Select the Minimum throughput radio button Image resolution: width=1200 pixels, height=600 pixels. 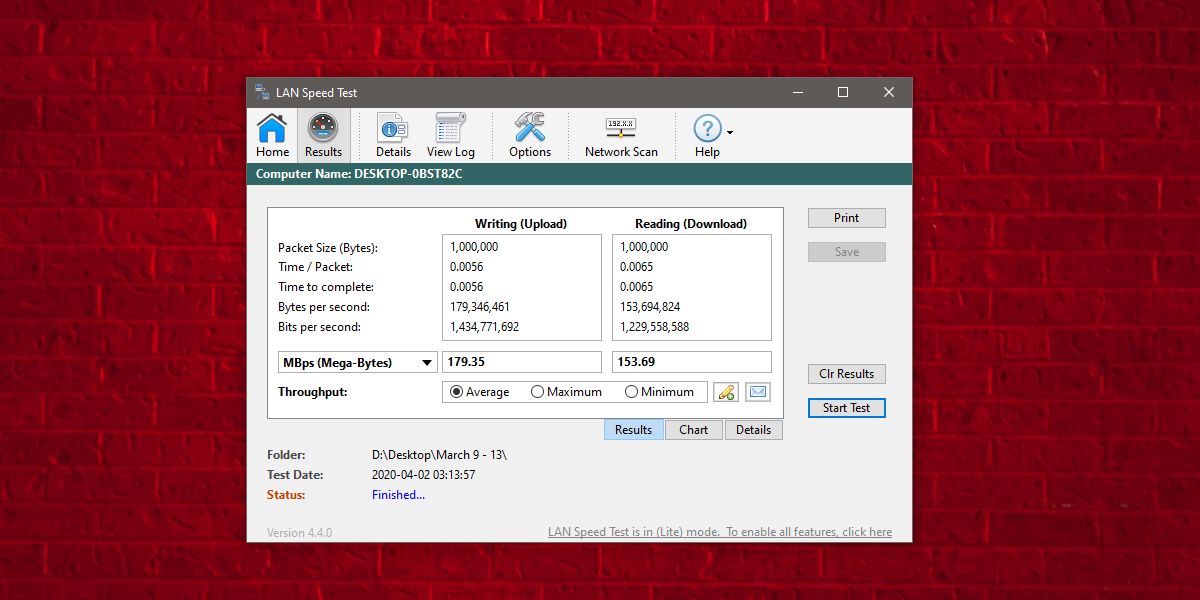tap(659, 392)
